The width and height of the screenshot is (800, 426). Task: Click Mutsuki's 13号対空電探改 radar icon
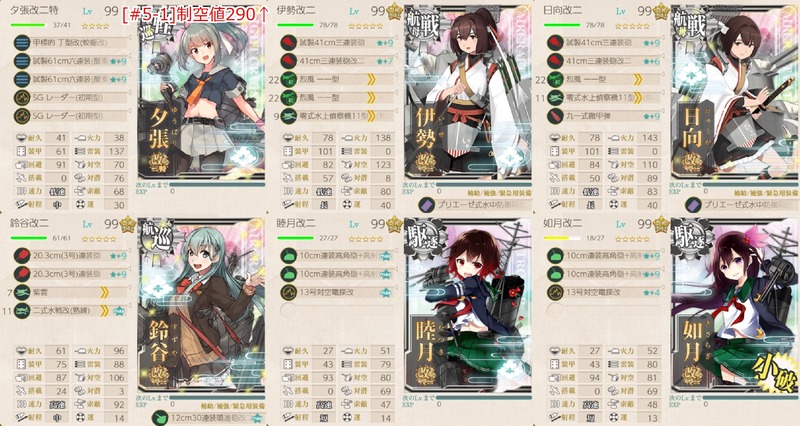pos(289,292)
